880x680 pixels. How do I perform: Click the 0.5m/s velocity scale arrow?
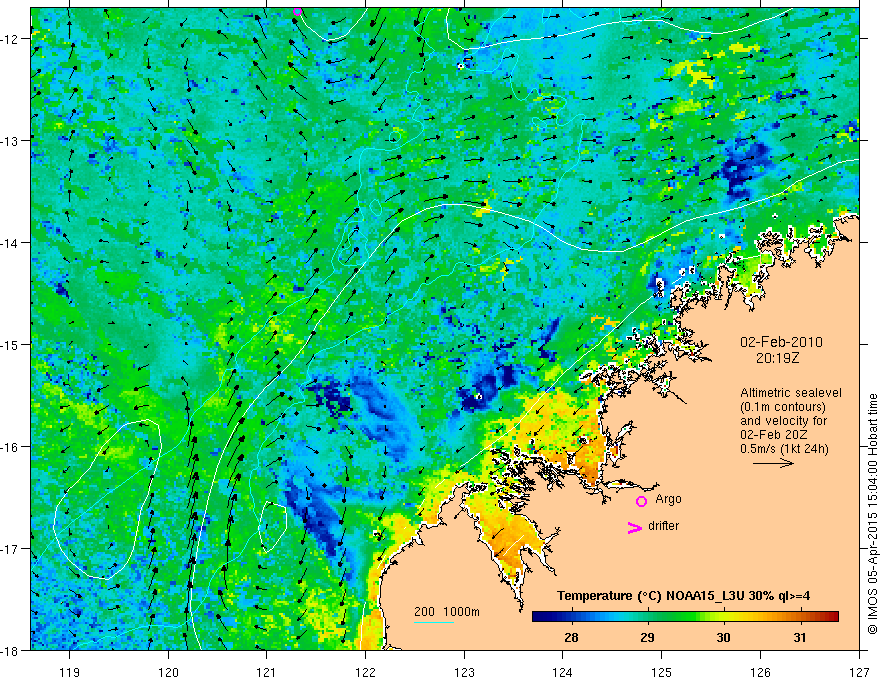773,463
